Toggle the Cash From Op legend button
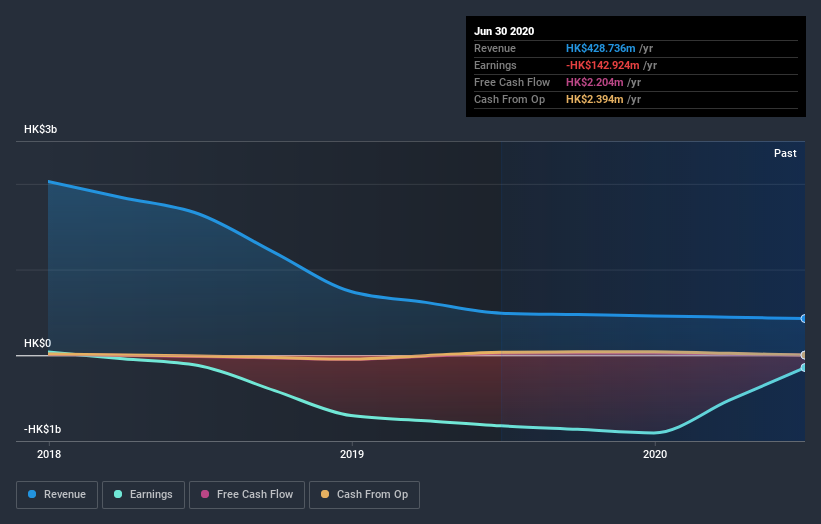Screen dimensions: 821x524 [364, 495]
